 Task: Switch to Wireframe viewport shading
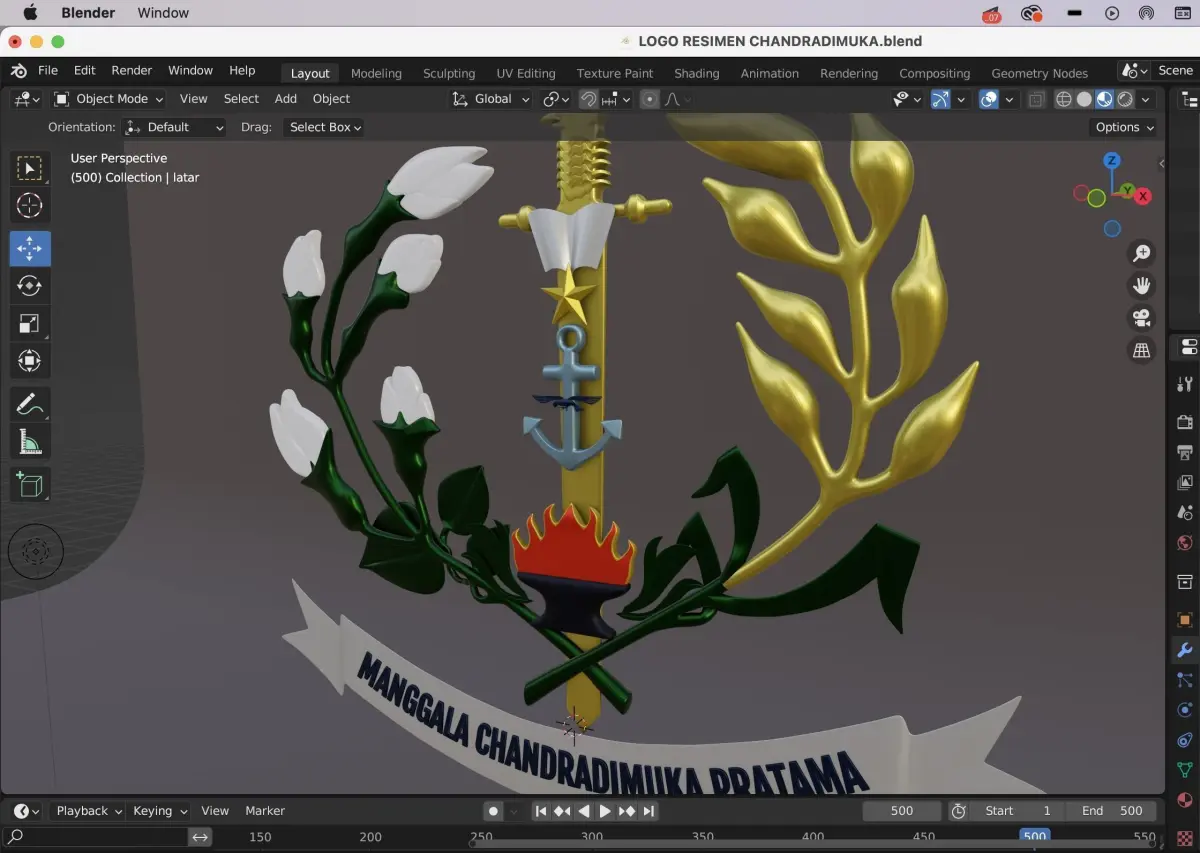click(x=1064, y=99)
